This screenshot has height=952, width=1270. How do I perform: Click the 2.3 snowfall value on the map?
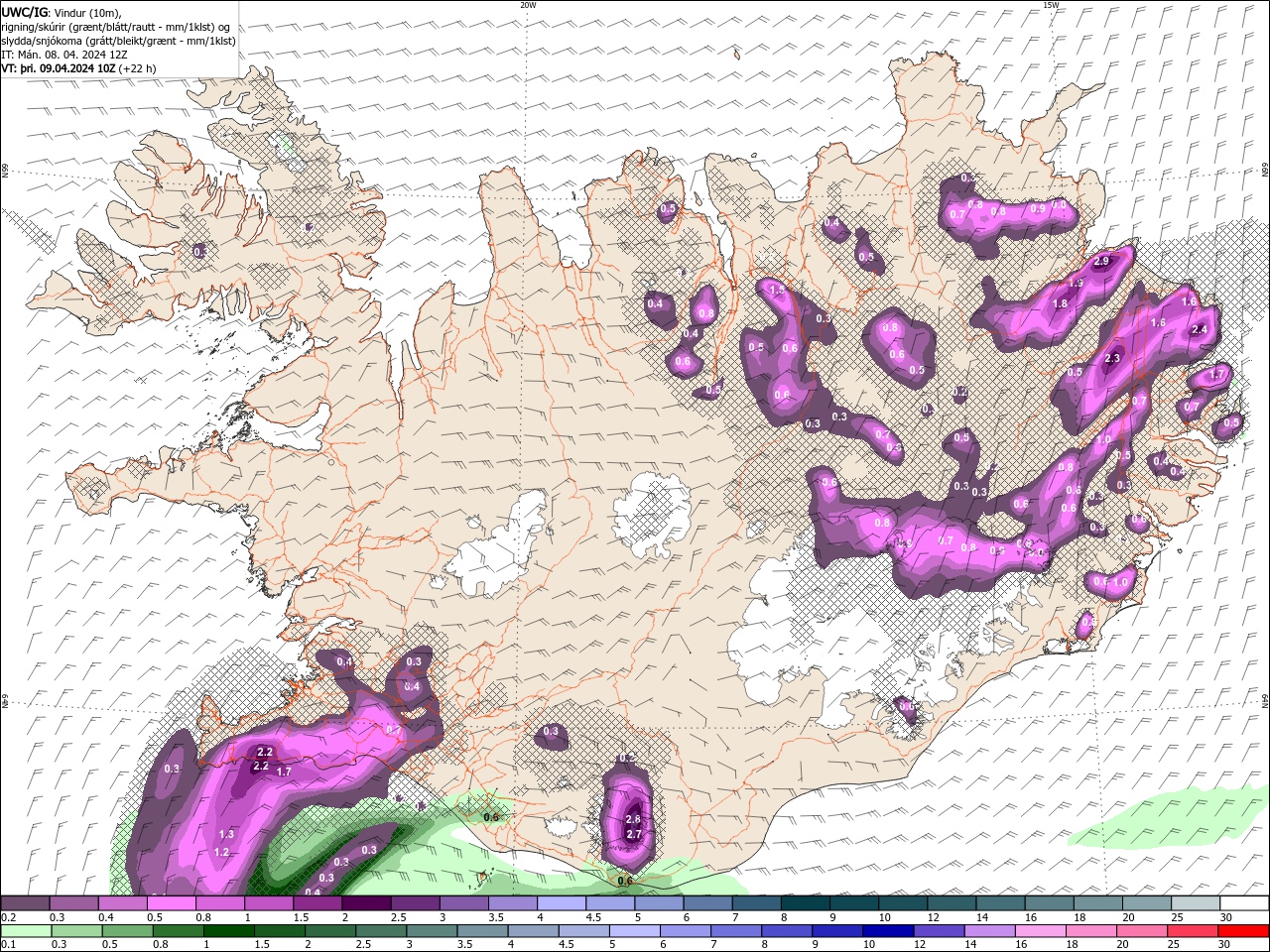click(x=1112, y=359)
